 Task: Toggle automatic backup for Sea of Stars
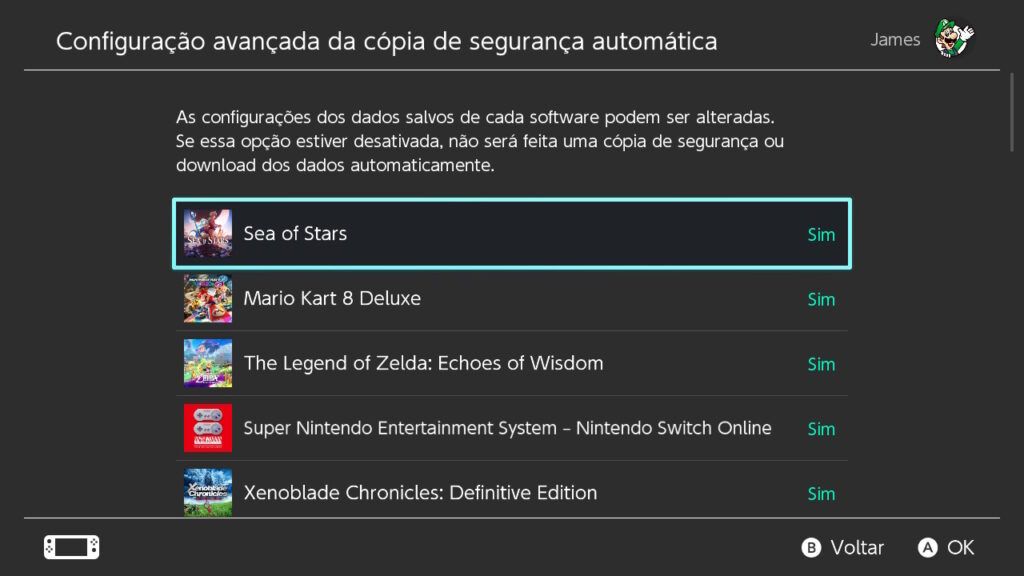pos(821,234)
